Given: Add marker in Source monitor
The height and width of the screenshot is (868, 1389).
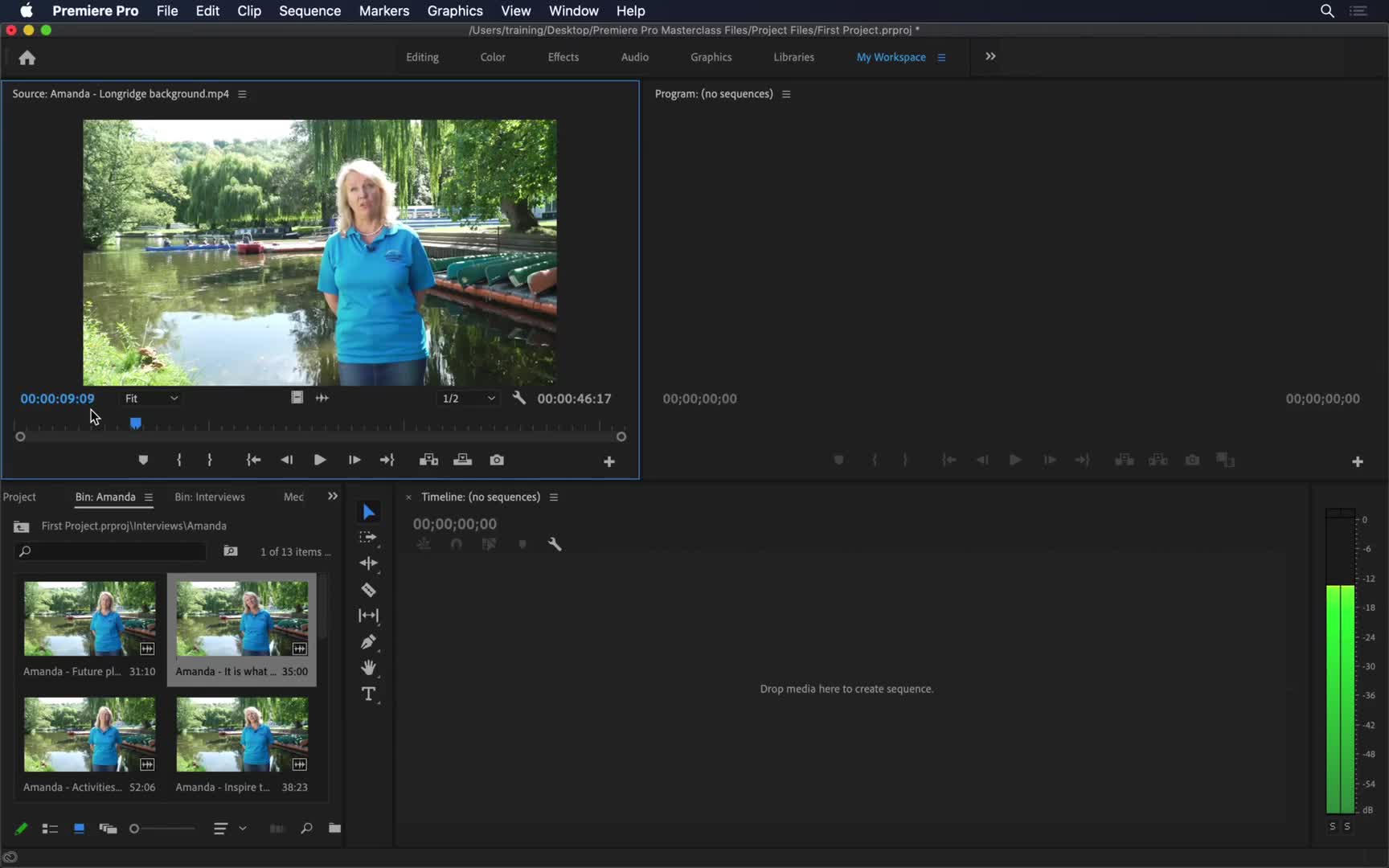Looking at the screenshot, I should coord(143,460).
